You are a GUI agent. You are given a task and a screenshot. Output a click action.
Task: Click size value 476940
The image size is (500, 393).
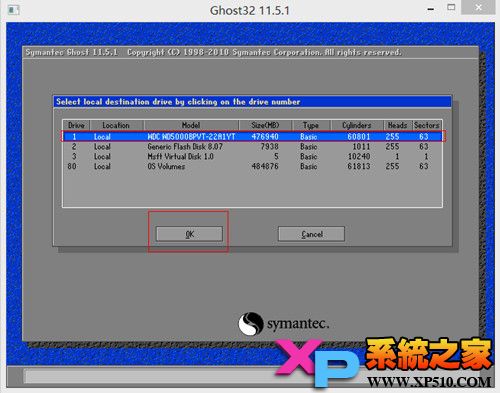tap(265, 136)
